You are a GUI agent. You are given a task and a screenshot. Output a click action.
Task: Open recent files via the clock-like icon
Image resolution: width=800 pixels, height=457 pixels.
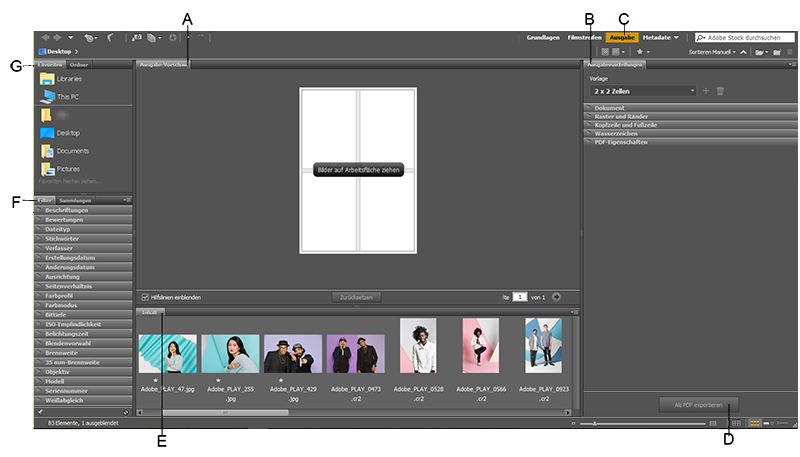tap(89, 38)
